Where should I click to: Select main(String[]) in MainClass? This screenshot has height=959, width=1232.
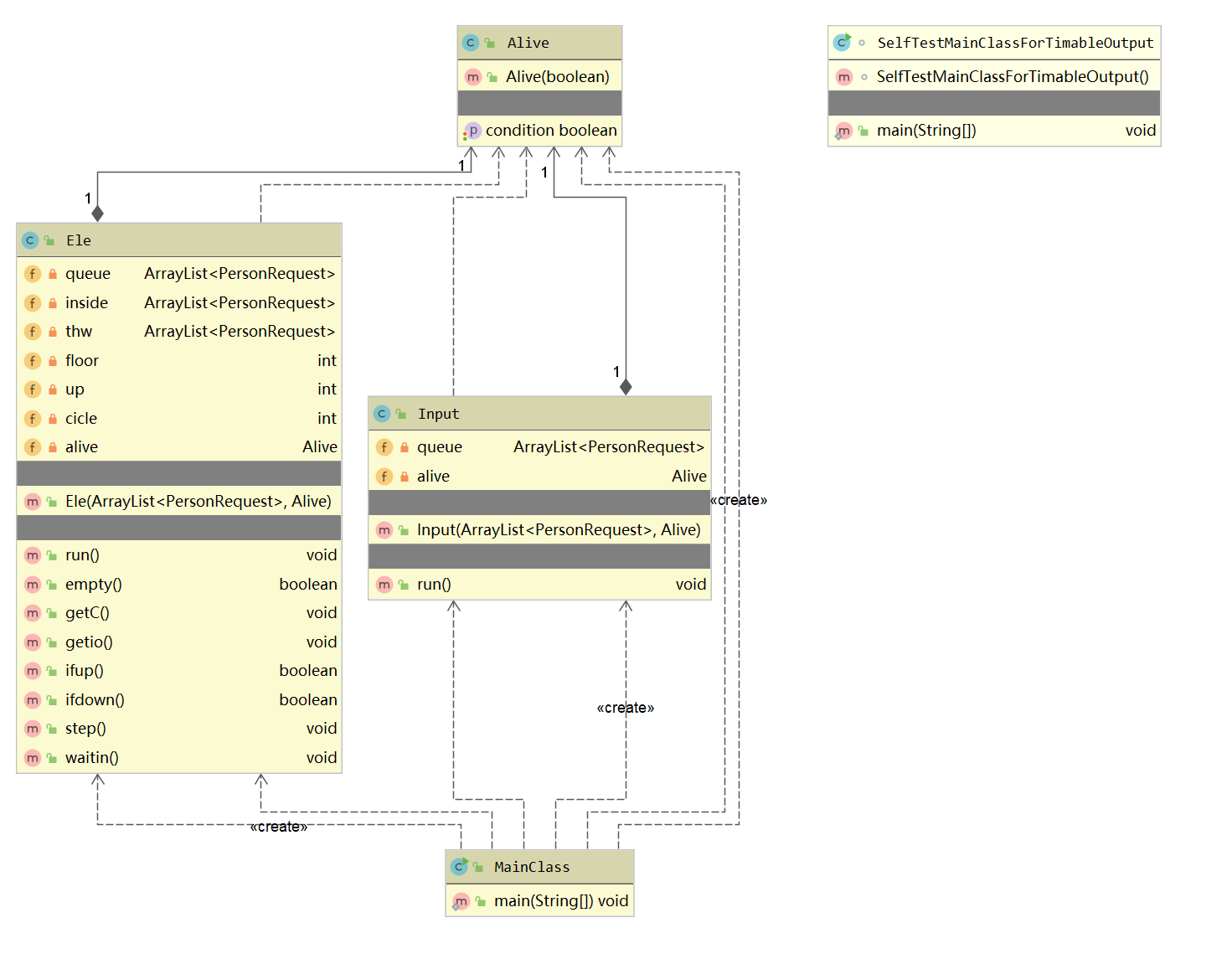tap(539, 901)
